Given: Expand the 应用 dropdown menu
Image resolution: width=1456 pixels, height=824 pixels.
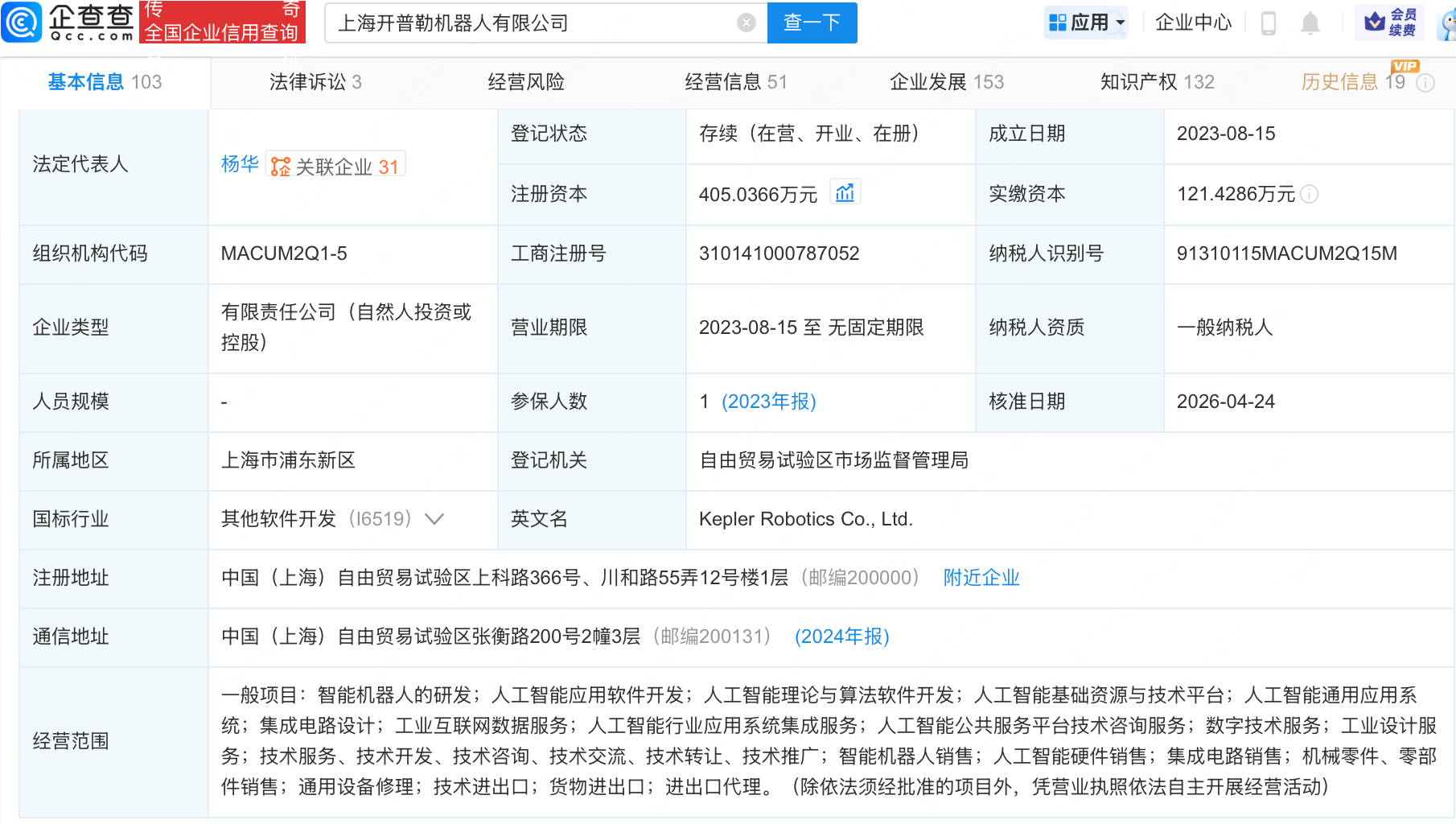Looking at the screenshot, I should tap(1088, 23).
